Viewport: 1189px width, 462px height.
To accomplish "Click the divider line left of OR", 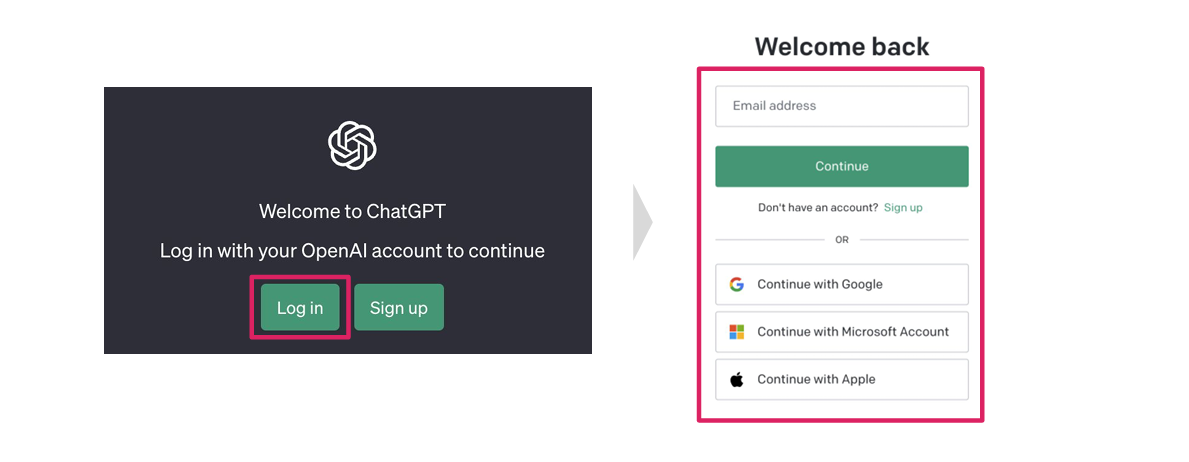I will pos(769,240).
